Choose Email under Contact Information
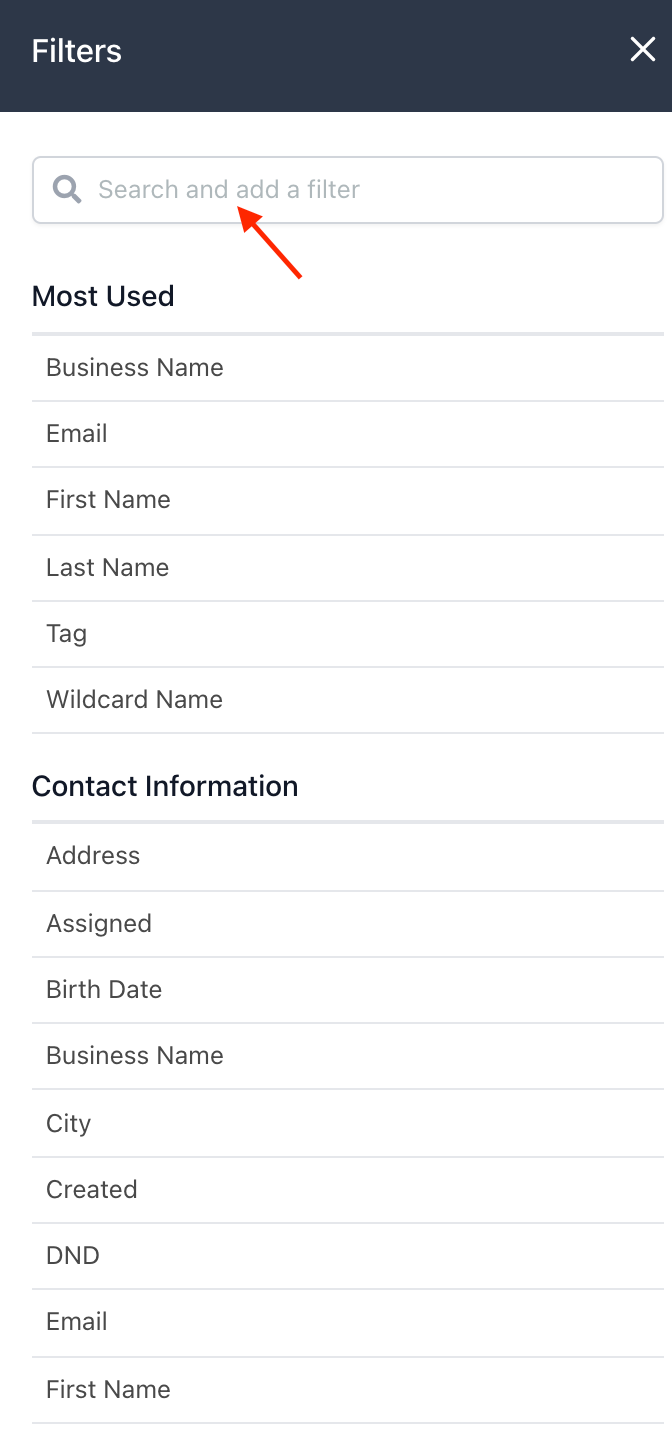Screen dimensions: 672x1432 click(77, 1322)
